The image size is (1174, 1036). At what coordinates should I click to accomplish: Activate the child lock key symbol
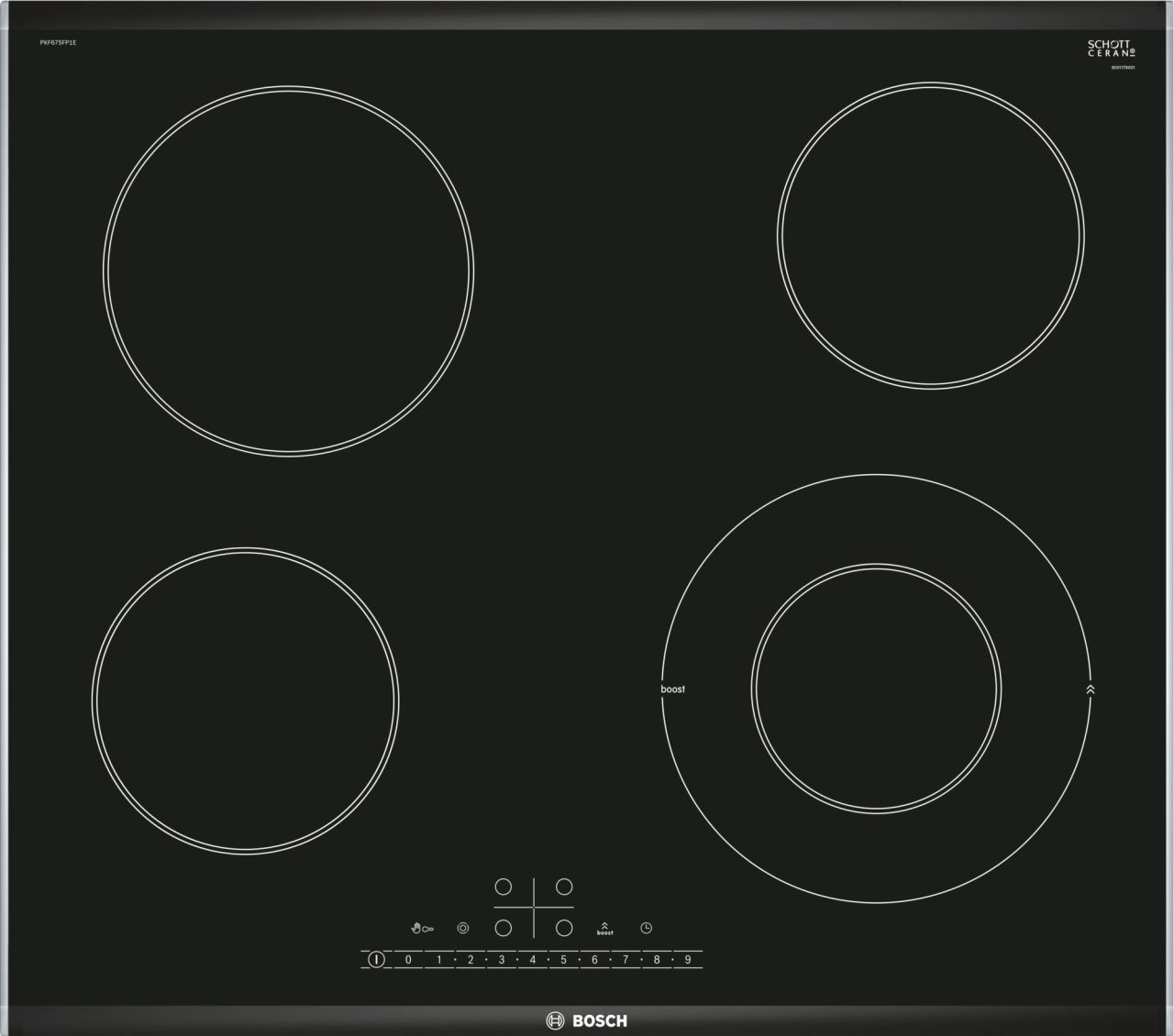click(422, 929)
